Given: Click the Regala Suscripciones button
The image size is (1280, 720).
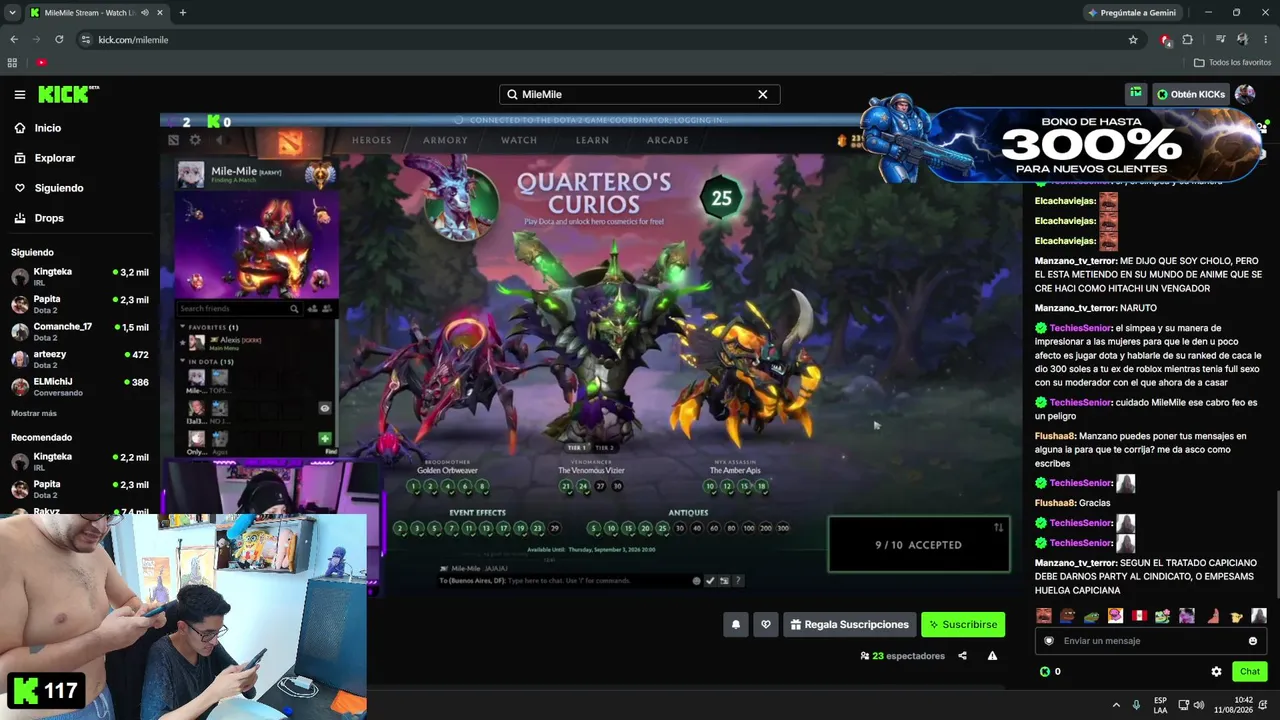Looking at the screenshot, I should (x=849, y=625).
